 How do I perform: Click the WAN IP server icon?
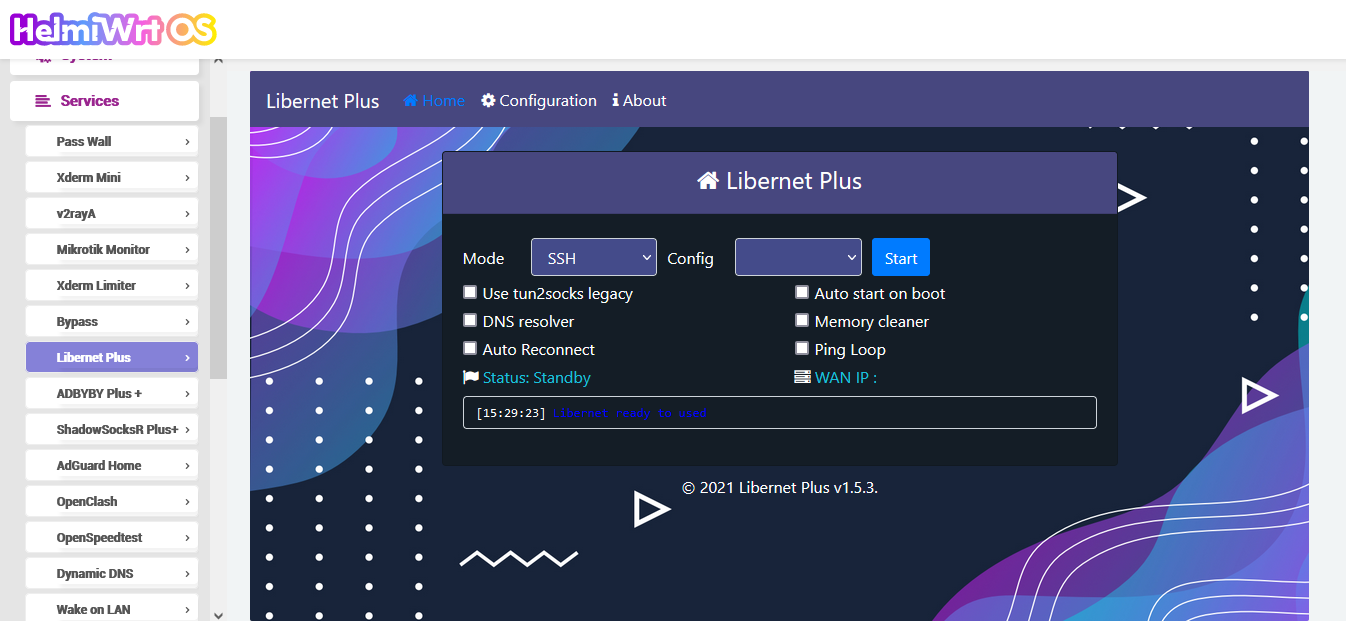[802, 377]
